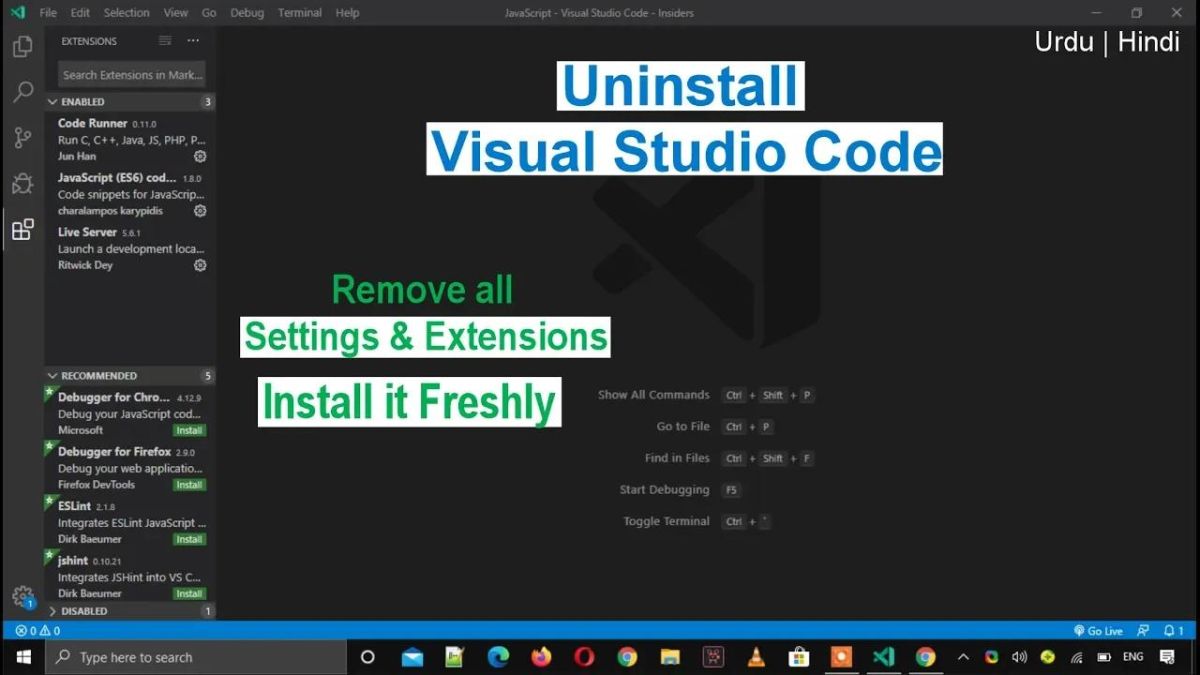The height and width of the screenshot is (675, 1200).
Task: Install the jshint extension
Action: pos(189,594)
